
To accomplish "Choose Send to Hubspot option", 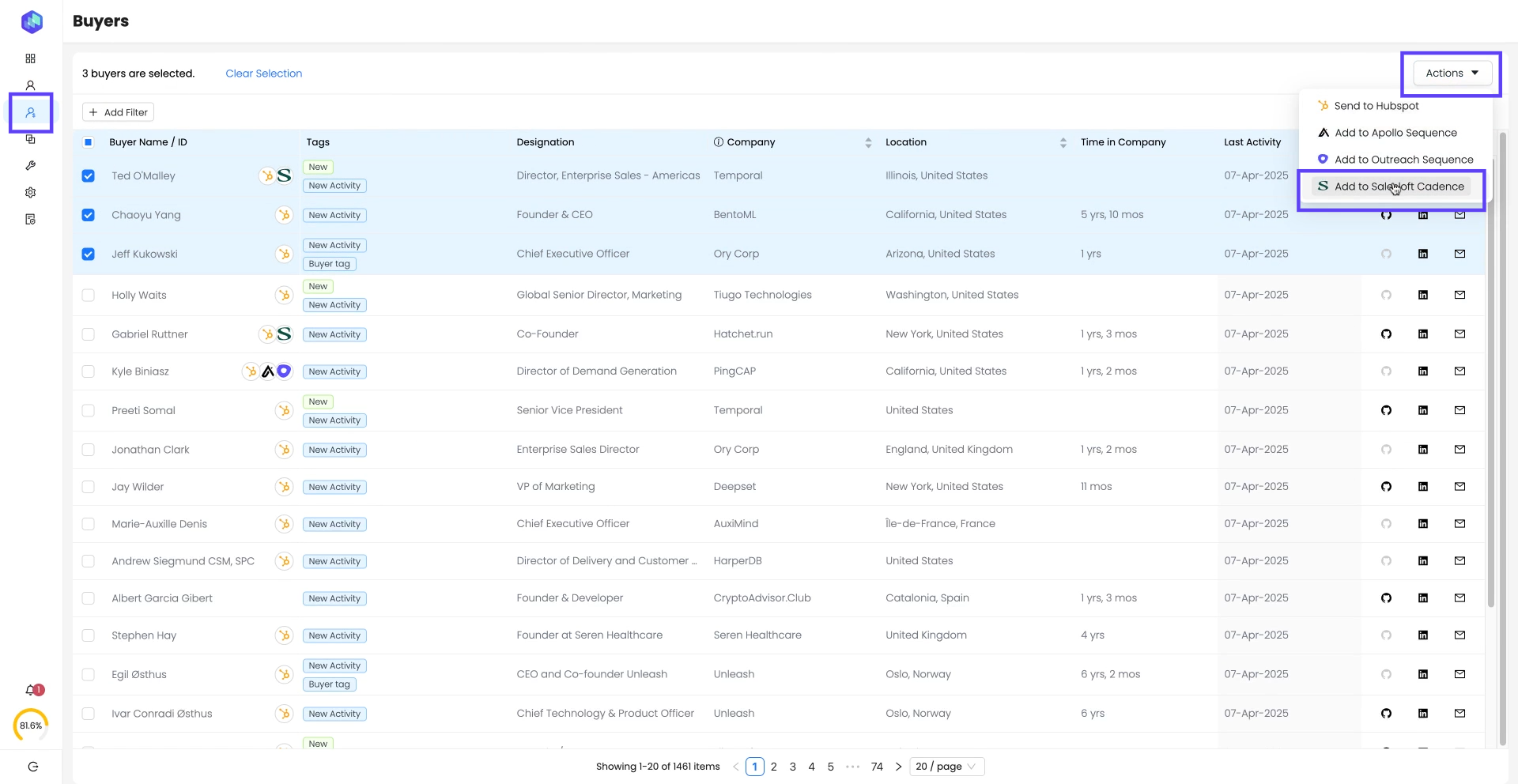I will [1376, 106].
